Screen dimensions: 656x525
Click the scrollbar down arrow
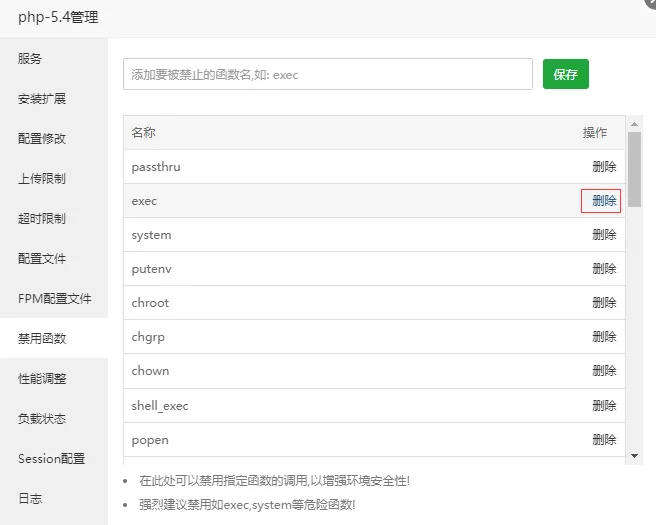tap(634, 456)
